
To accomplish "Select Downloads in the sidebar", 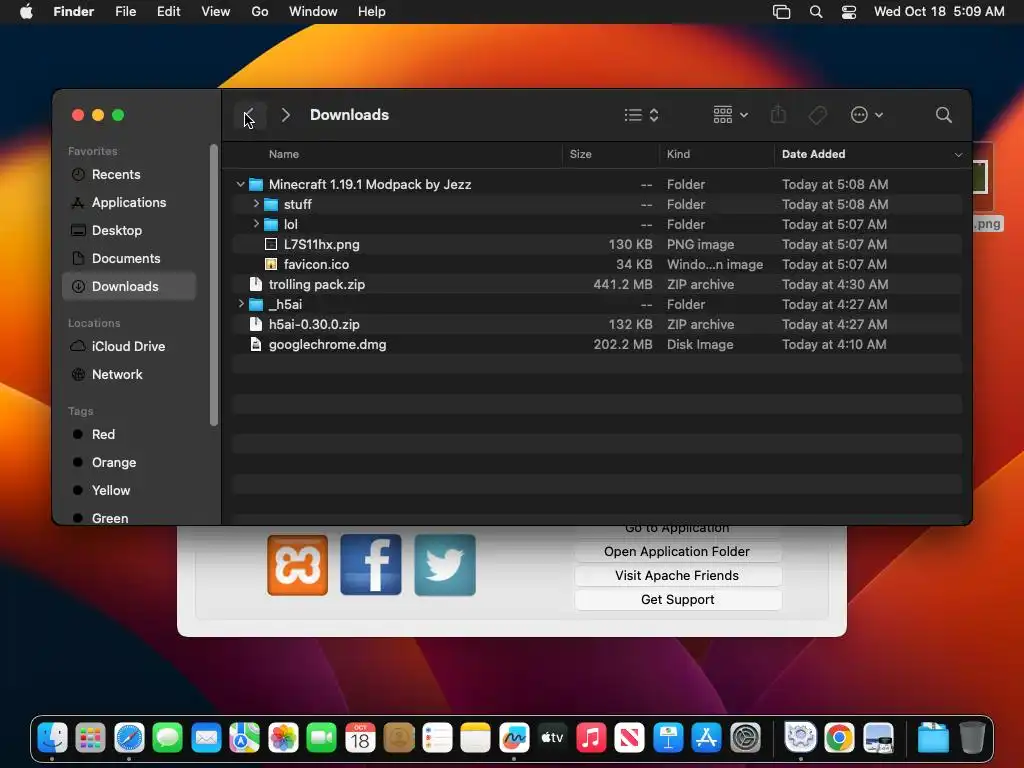I will pos(129,286).
